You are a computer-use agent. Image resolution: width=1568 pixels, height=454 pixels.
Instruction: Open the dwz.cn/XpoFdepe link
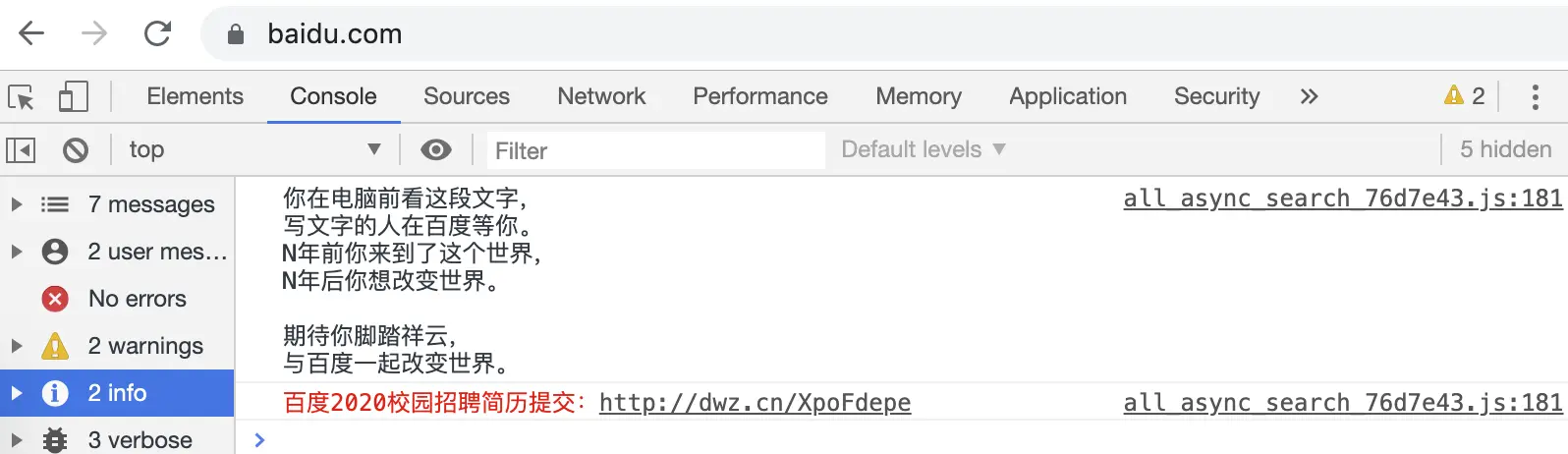coord(755,403)
